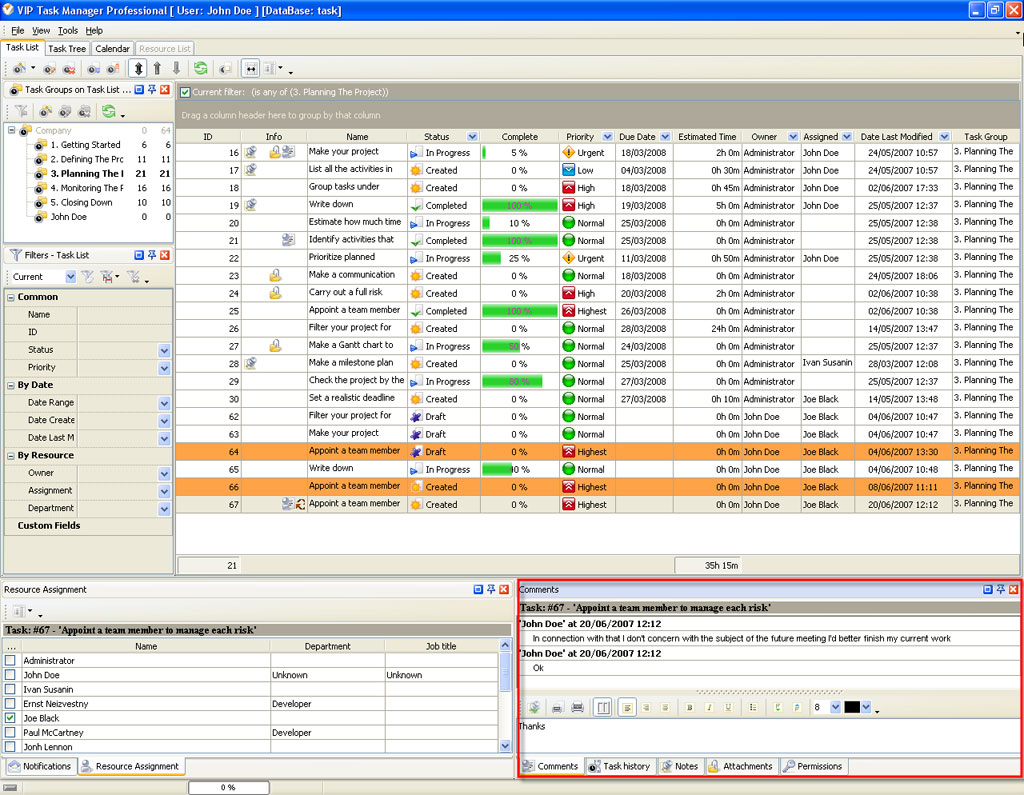The height and width of the screenshot is (795, 1024).
Task: Pin the Filters - Task List panel
Action: pos(152,256)
